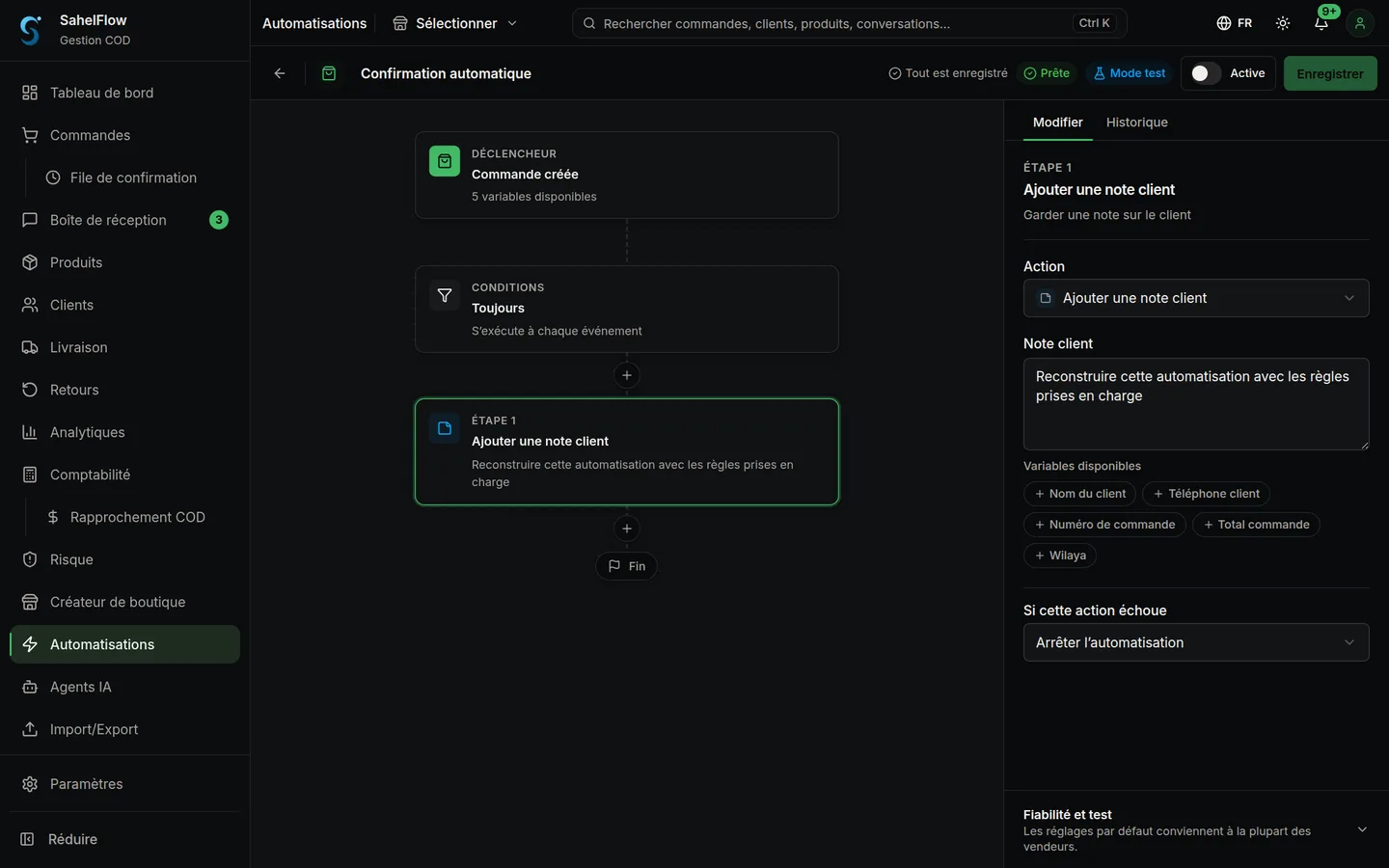
Task: Insert the Téléphone client variable
Action: (x=1207, y=494)
